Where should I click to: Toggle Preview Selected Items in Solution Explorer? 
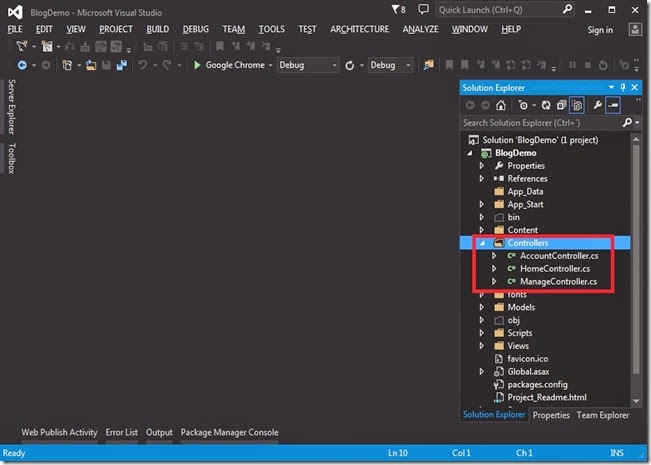pos(613,105)
